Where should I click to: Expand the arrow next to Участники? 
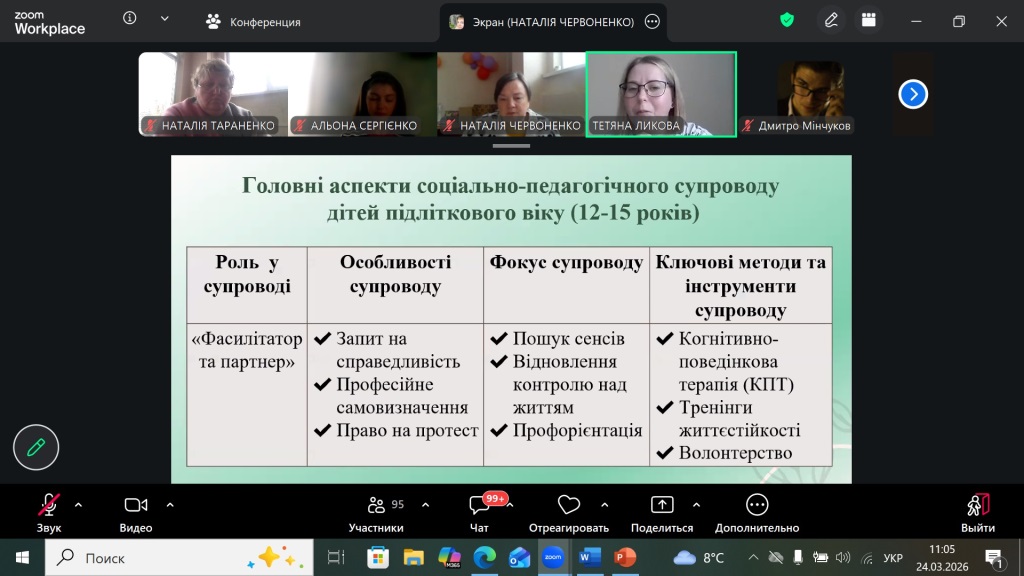(x=426, y=505)
